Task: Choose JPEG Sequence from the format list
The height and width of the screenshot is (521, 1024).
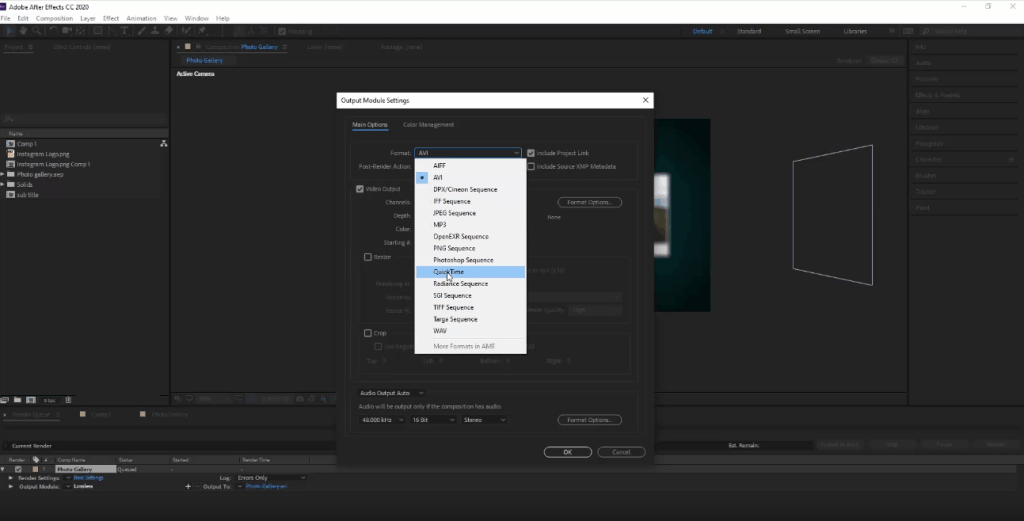Action: pos(470,213)
